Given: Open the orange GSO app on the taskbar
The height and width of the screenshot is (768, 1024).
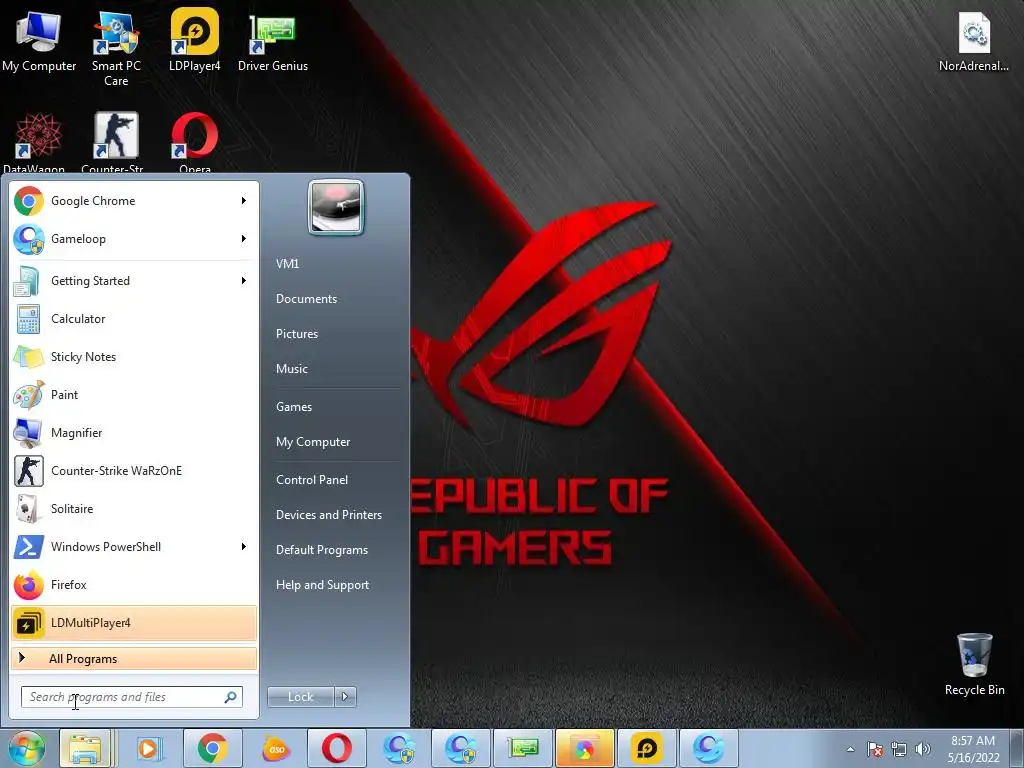Looking at the screenshot, I should coord(275,748).
